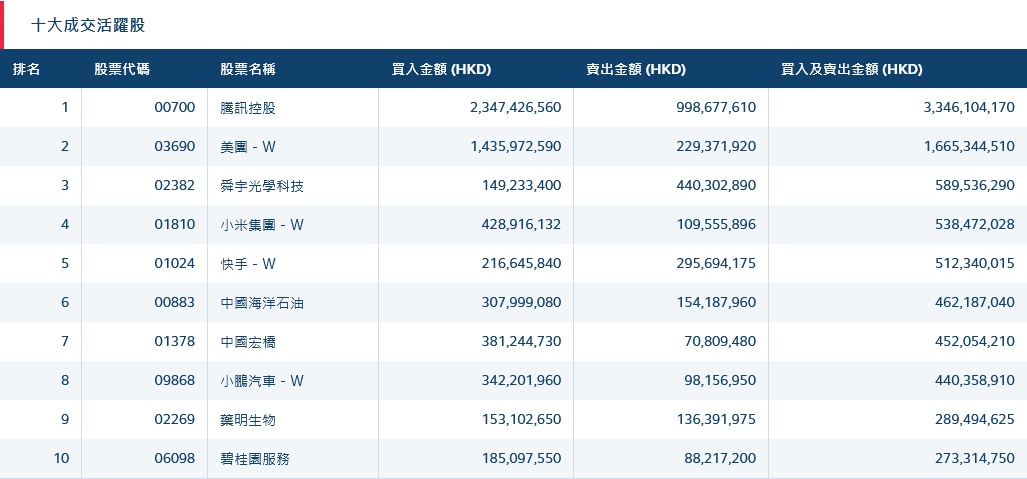
Task: Click sell amount 88,217,200
Action: pos(719,459)
